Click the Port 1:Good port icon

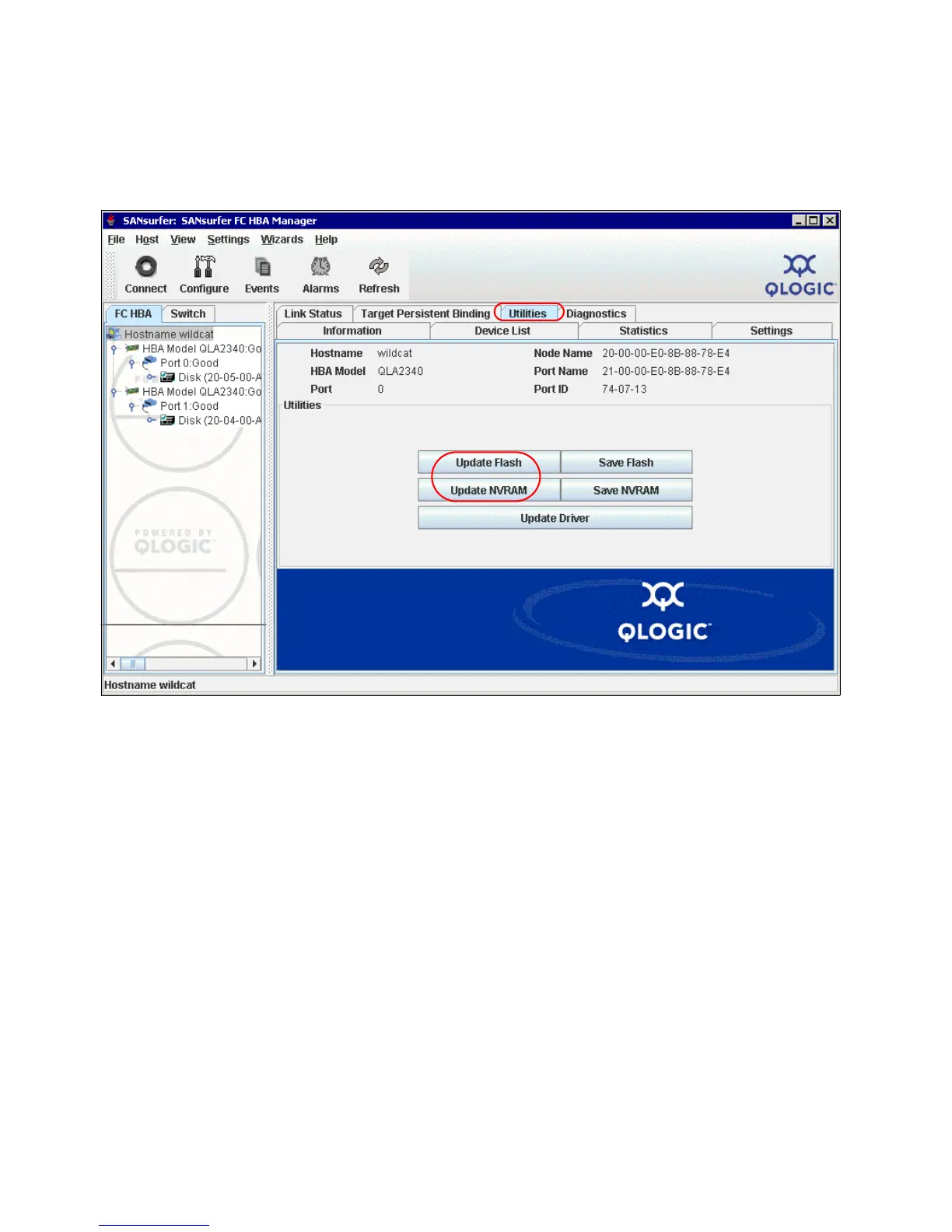pos(149,405)
